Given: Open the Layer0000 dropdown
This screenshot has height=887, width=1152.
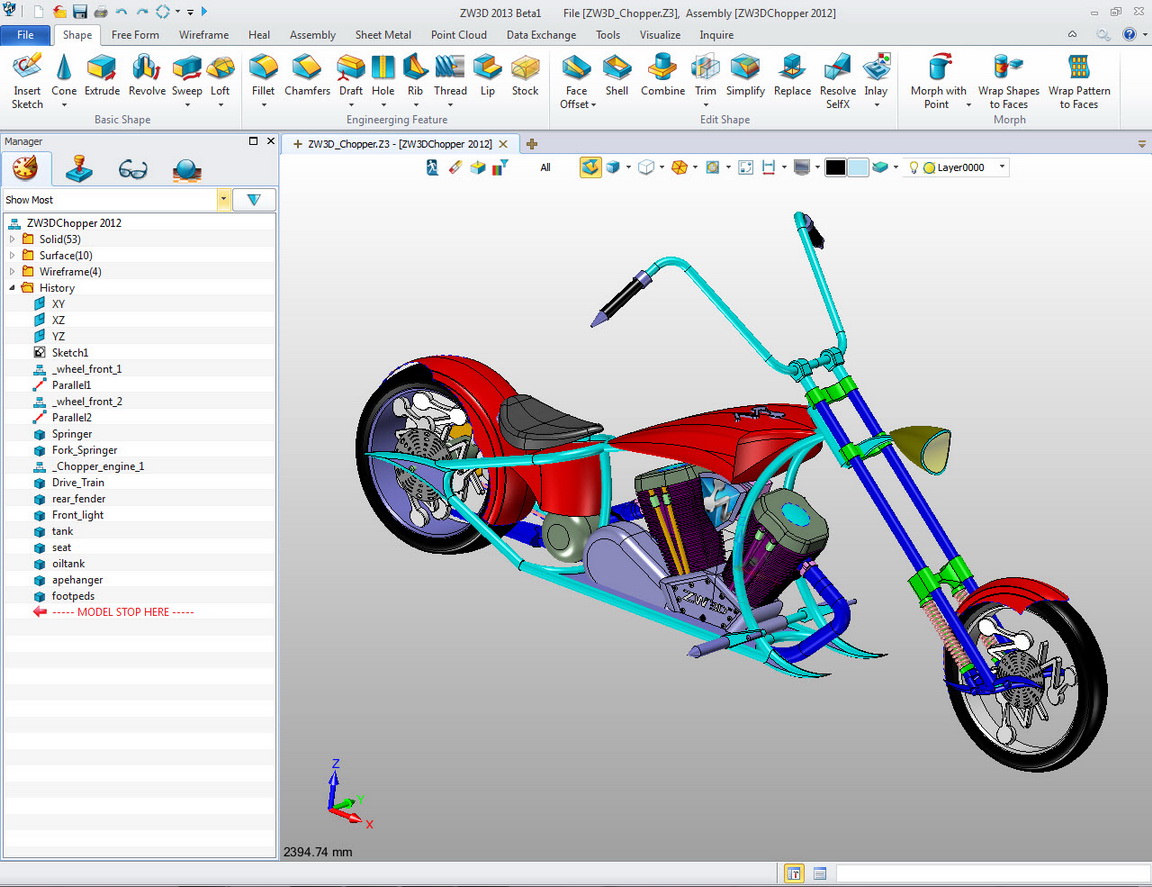Looking at the screenshot, I should (1001, 168).
